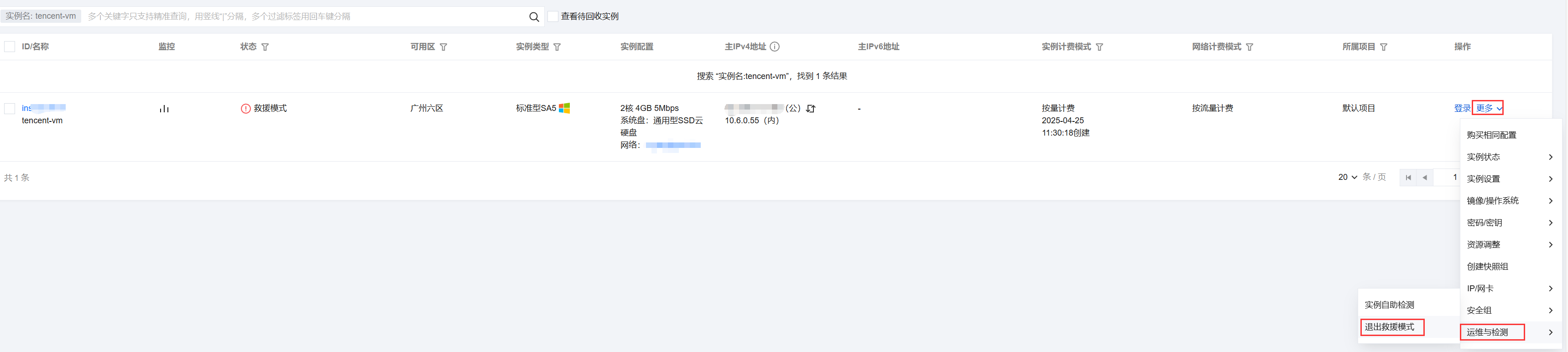The width and height of the screenshot is (1568, 352).
Task: Click the 标准型SA5 instance type text
Action: pos(536,108)
